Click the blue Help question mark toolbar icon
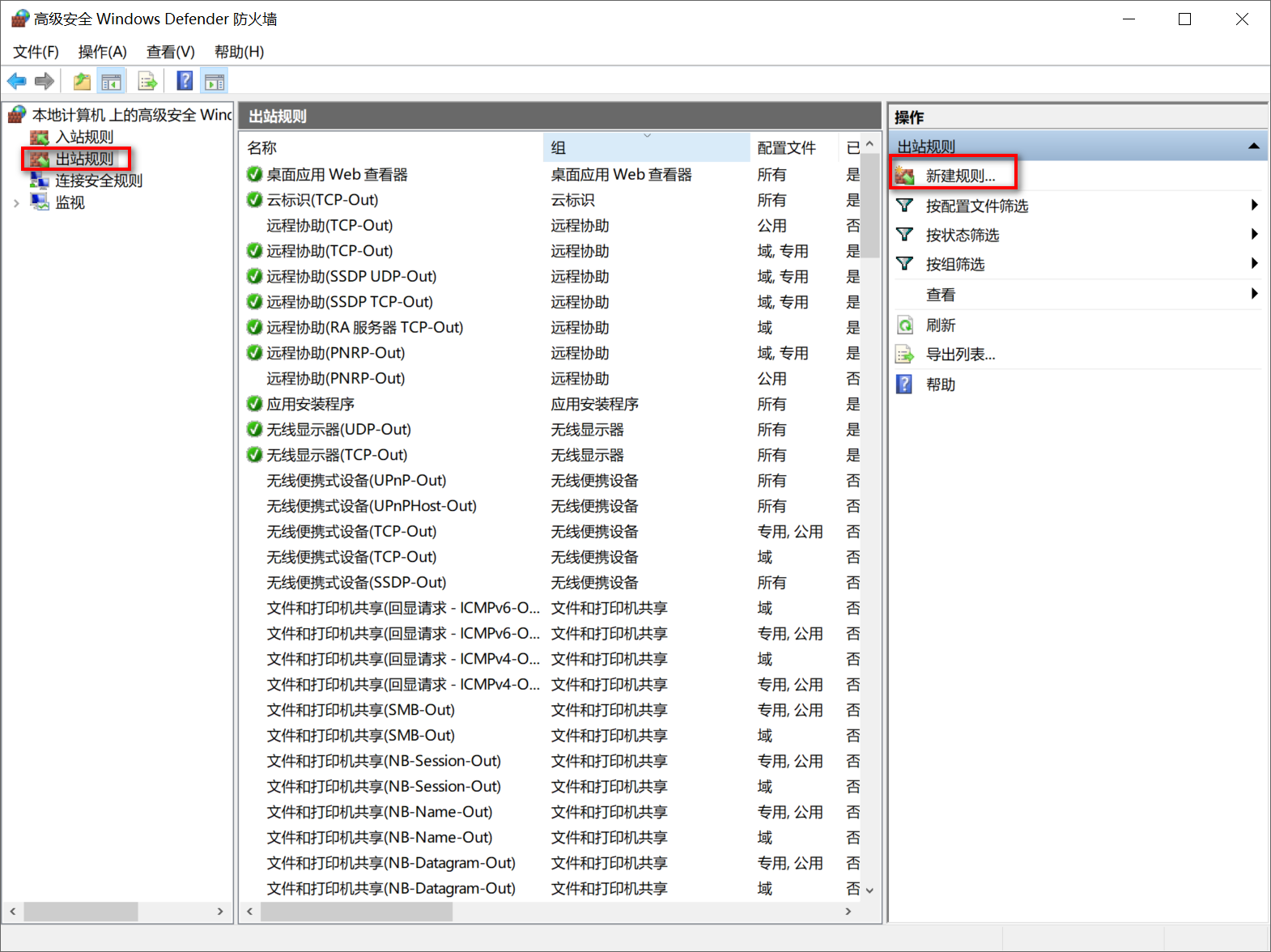The image size is (1271, 952). coord(185,81)
